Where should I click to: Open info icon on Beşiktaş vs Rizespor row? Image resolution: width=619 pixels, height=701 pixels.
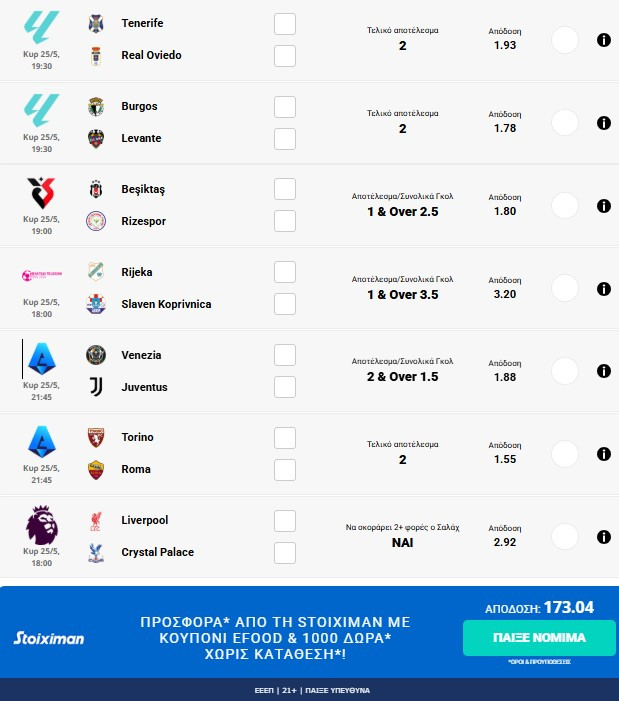[603, 206]
